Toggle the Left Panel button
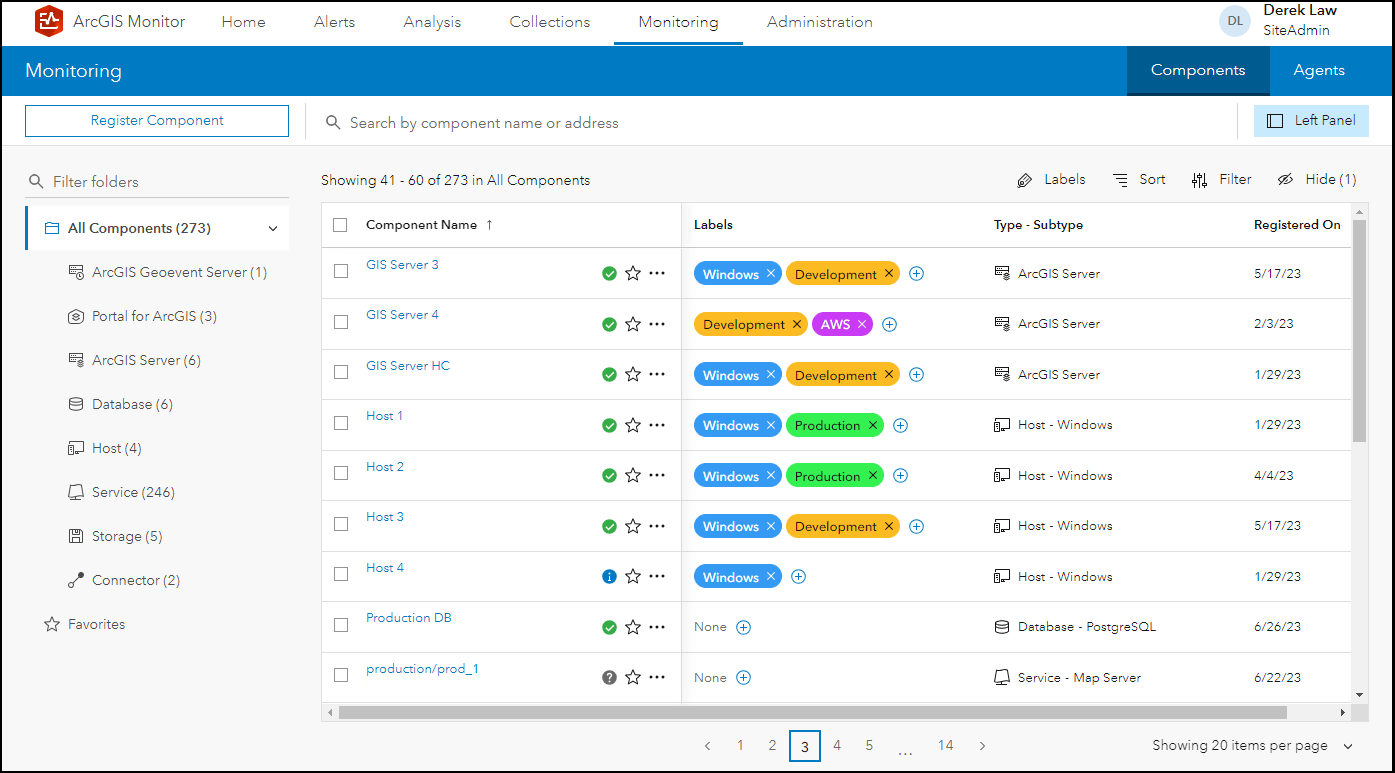The width and height of the screenshot is (1395, 773). pyautogui.click(x=1311, y=121)
